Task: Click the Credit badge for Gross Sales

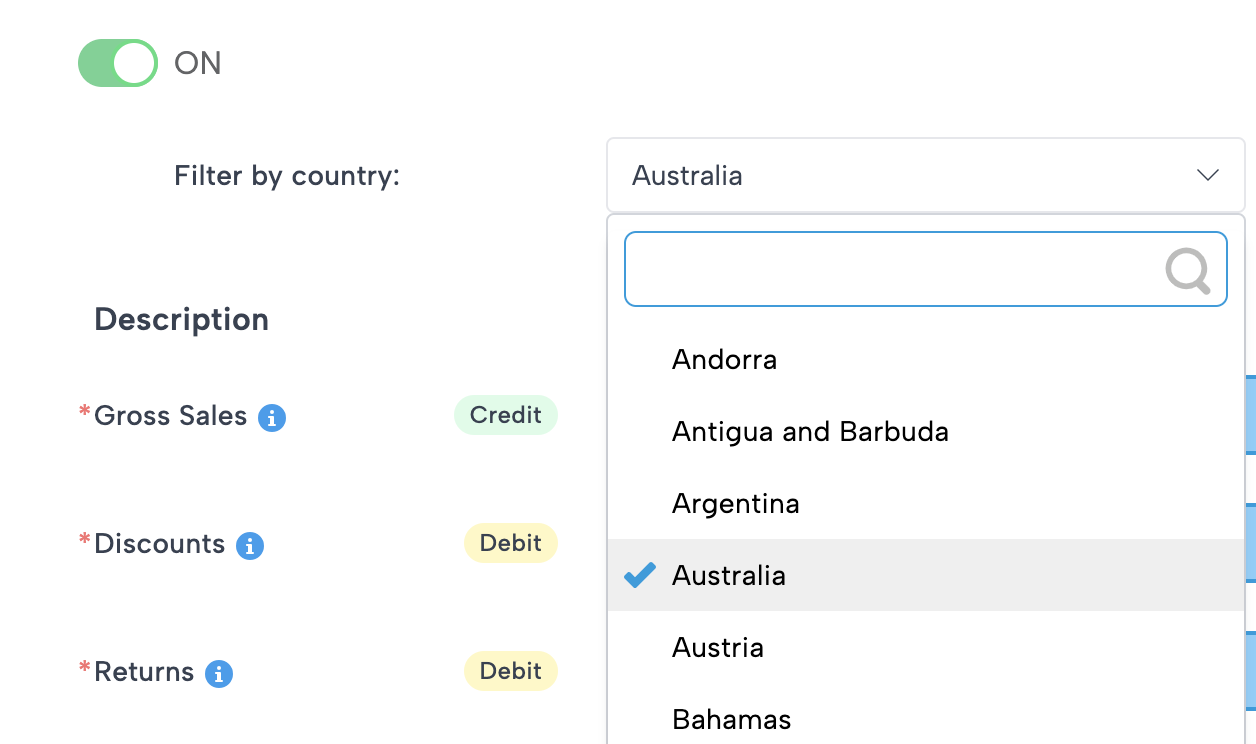Action: [505, 416]
